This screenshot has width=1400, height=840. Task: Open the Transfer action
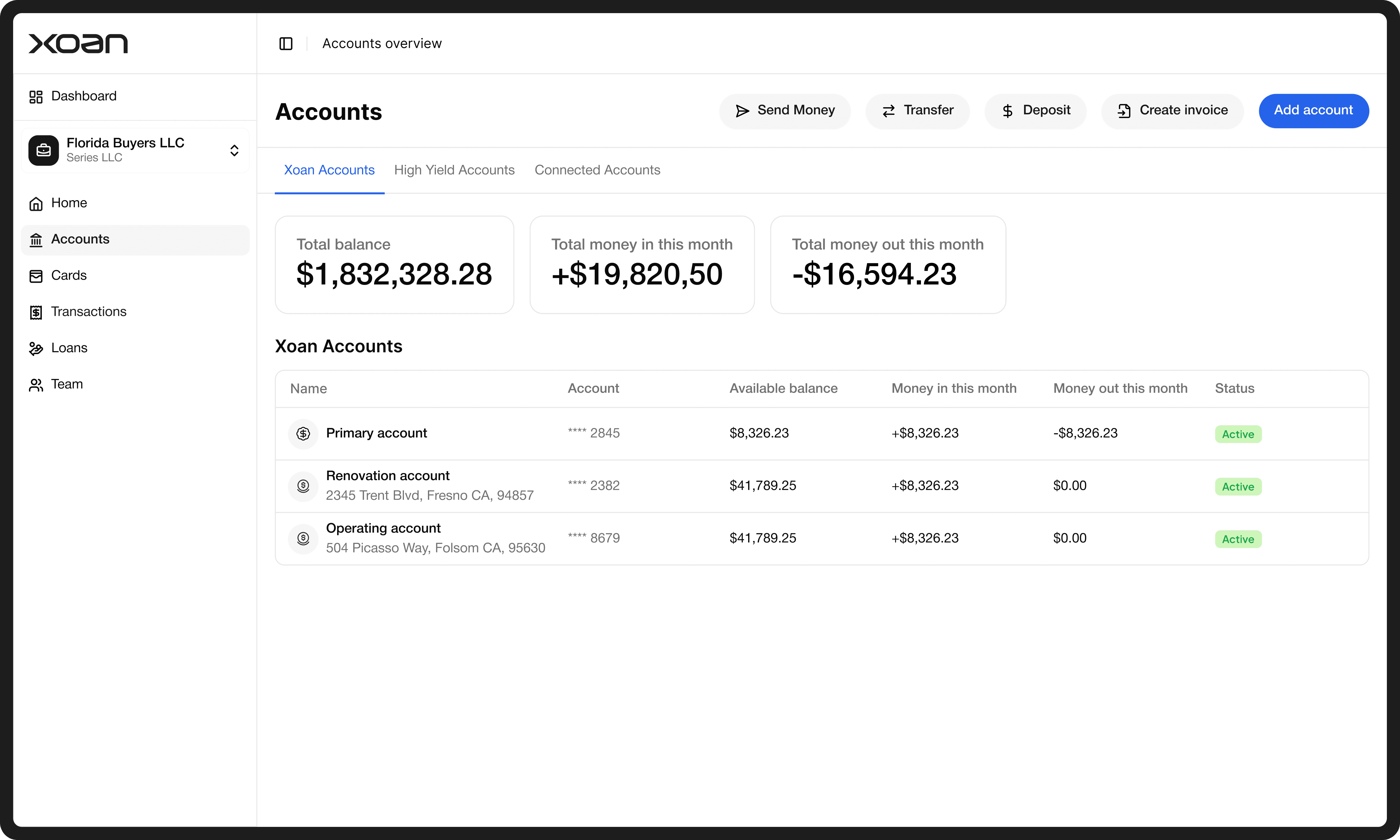coord(917,111)
